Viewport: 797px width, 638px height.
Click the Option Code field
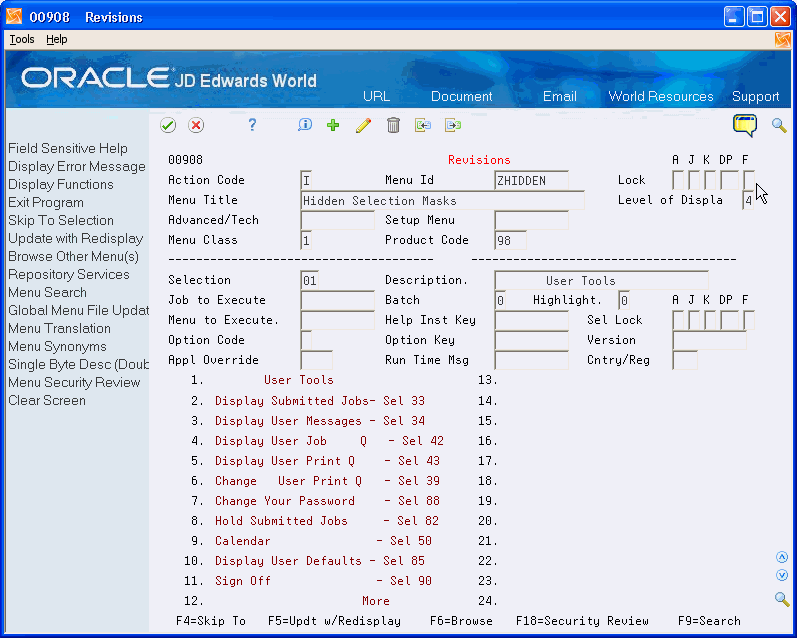pyautogui.click(x=306, y=340)
